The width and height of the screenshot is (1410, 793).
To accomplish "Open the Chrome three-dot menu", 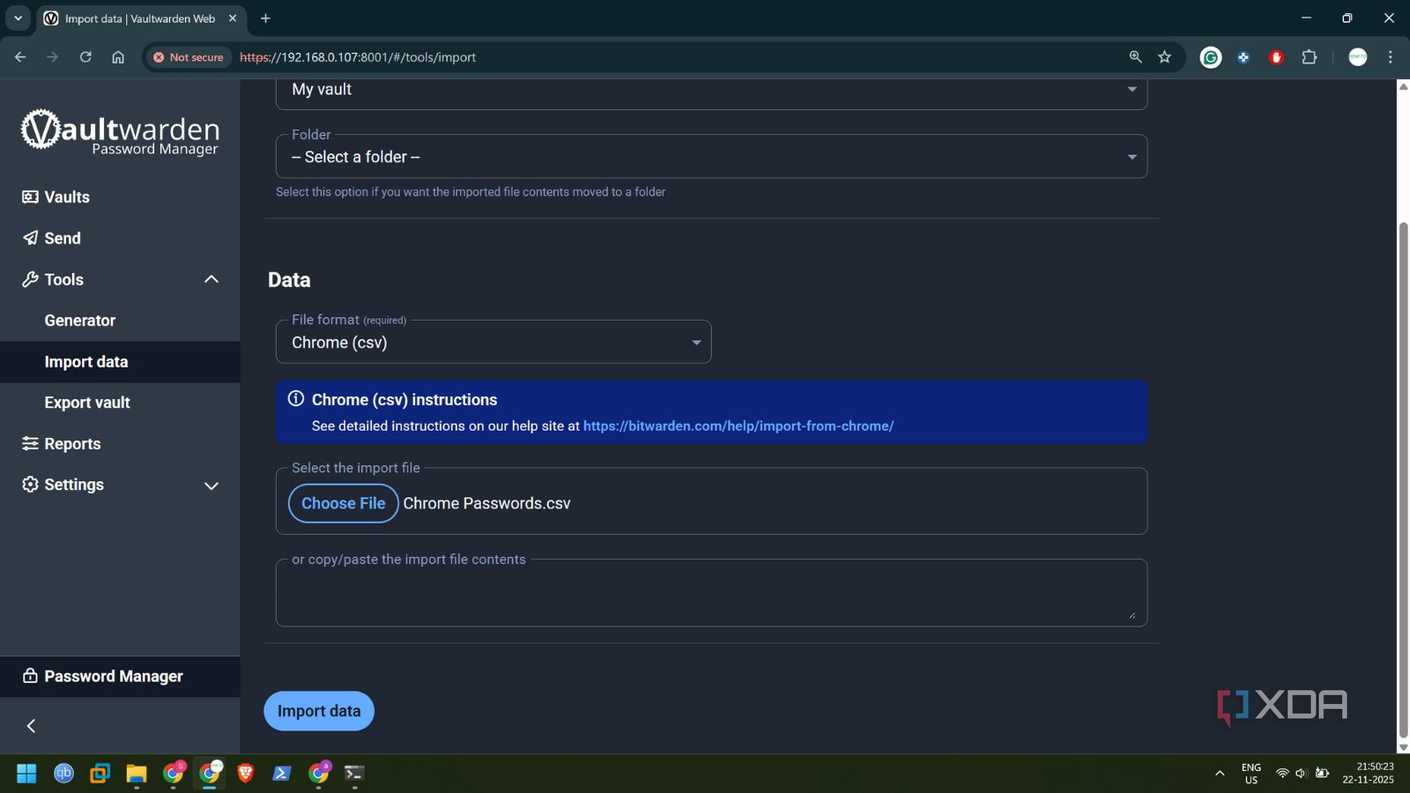I will (1390, 57).
